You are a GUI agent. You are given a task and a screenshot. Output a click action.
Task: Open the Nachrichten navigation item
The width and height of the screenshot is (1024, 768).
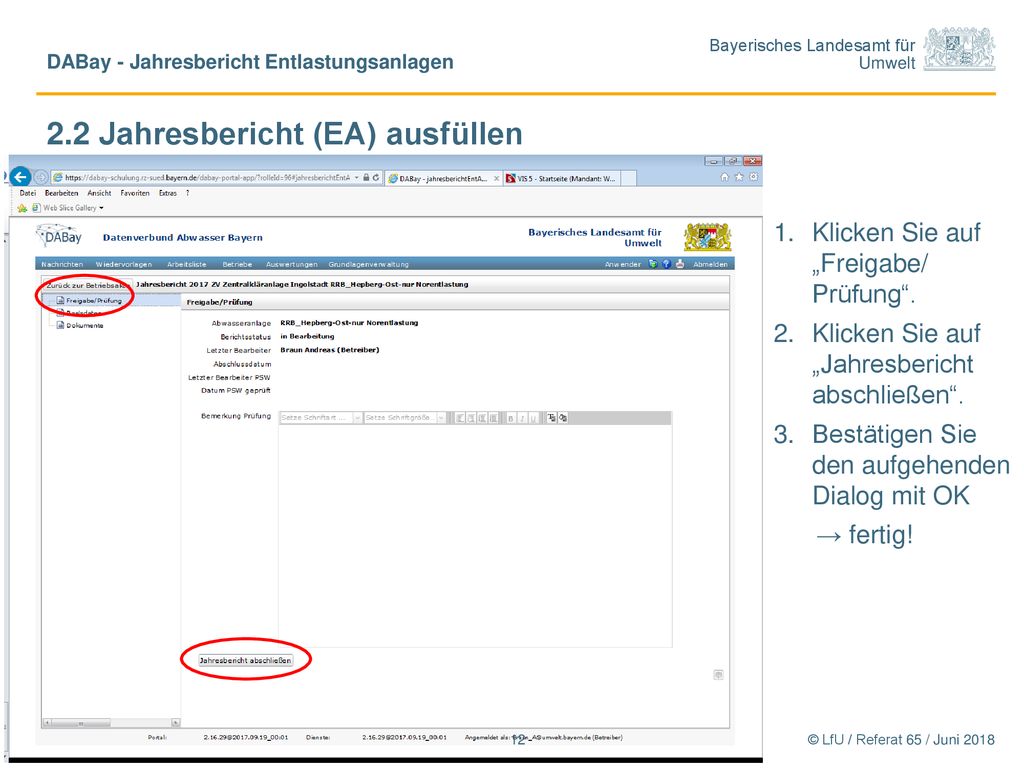[x=62, y=264]
